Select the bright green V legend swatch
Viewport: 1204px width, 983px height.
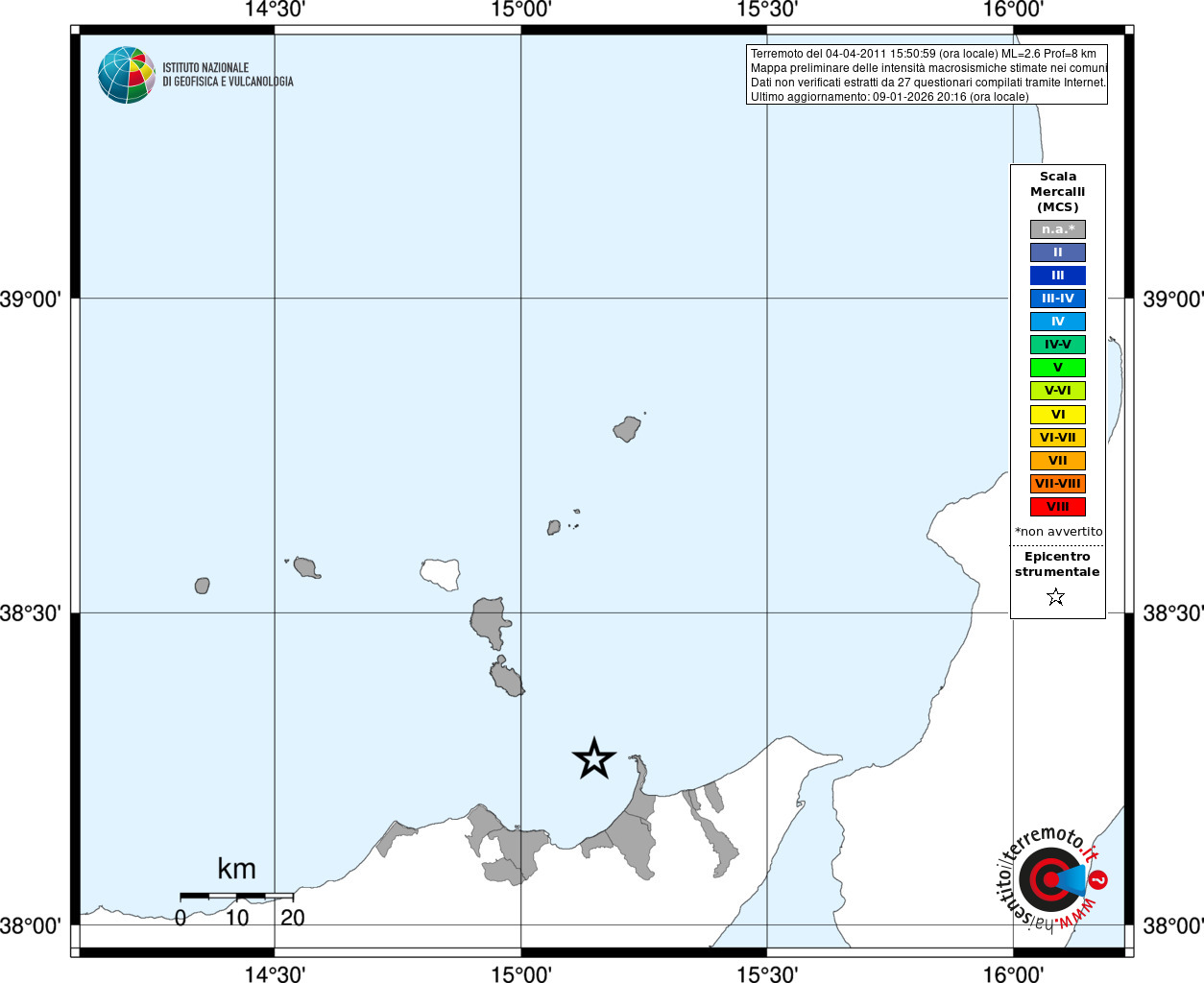(1058, 368)
